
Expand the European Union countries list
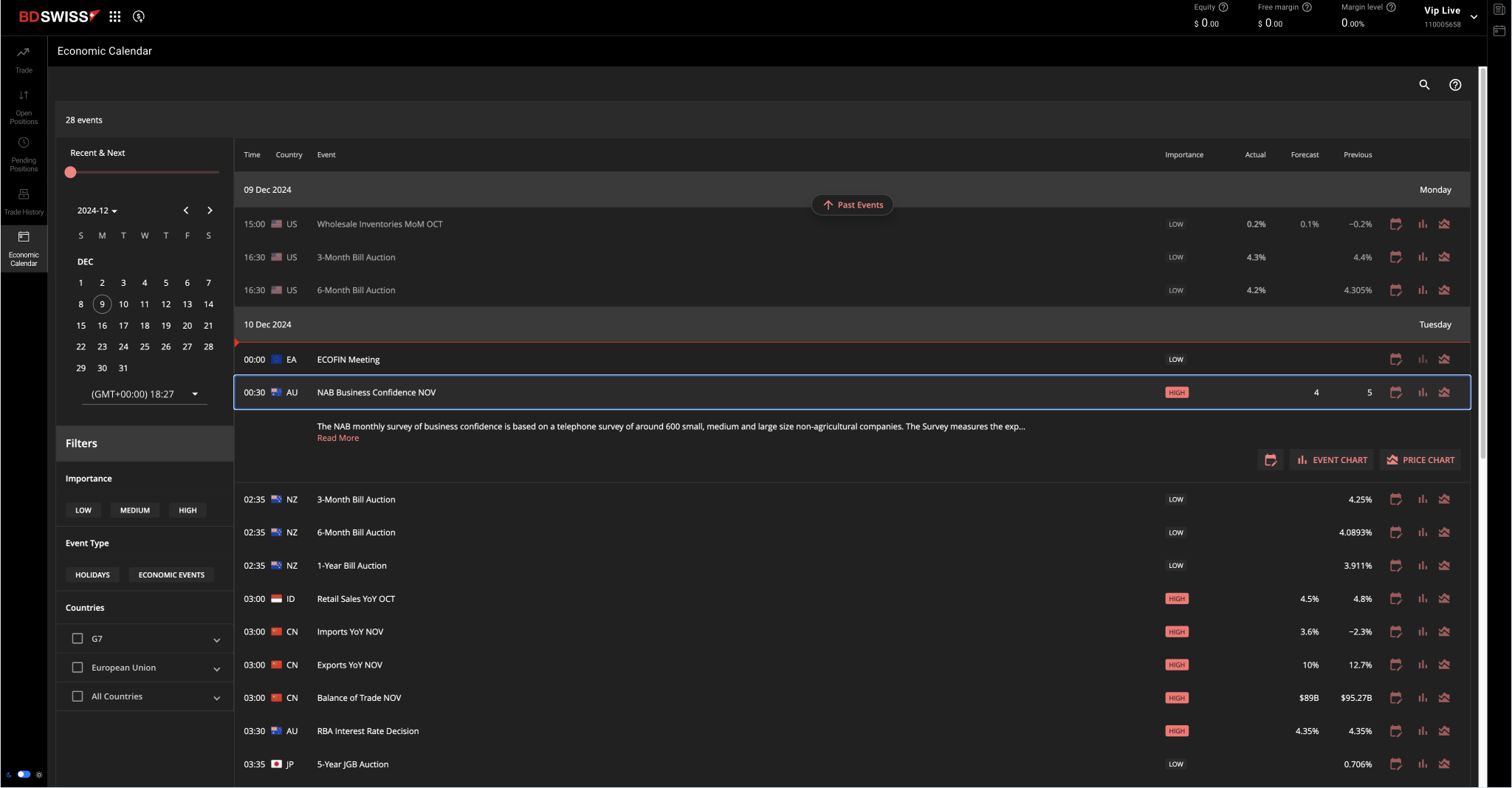(x=217, y=668)
